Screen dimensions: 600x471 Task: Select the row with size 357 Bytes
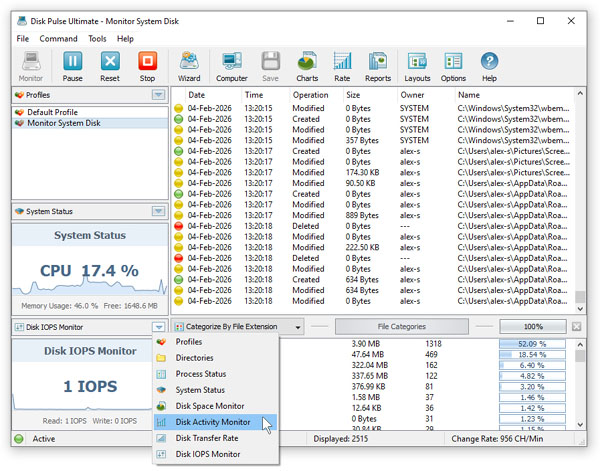(x=372, y=140)
